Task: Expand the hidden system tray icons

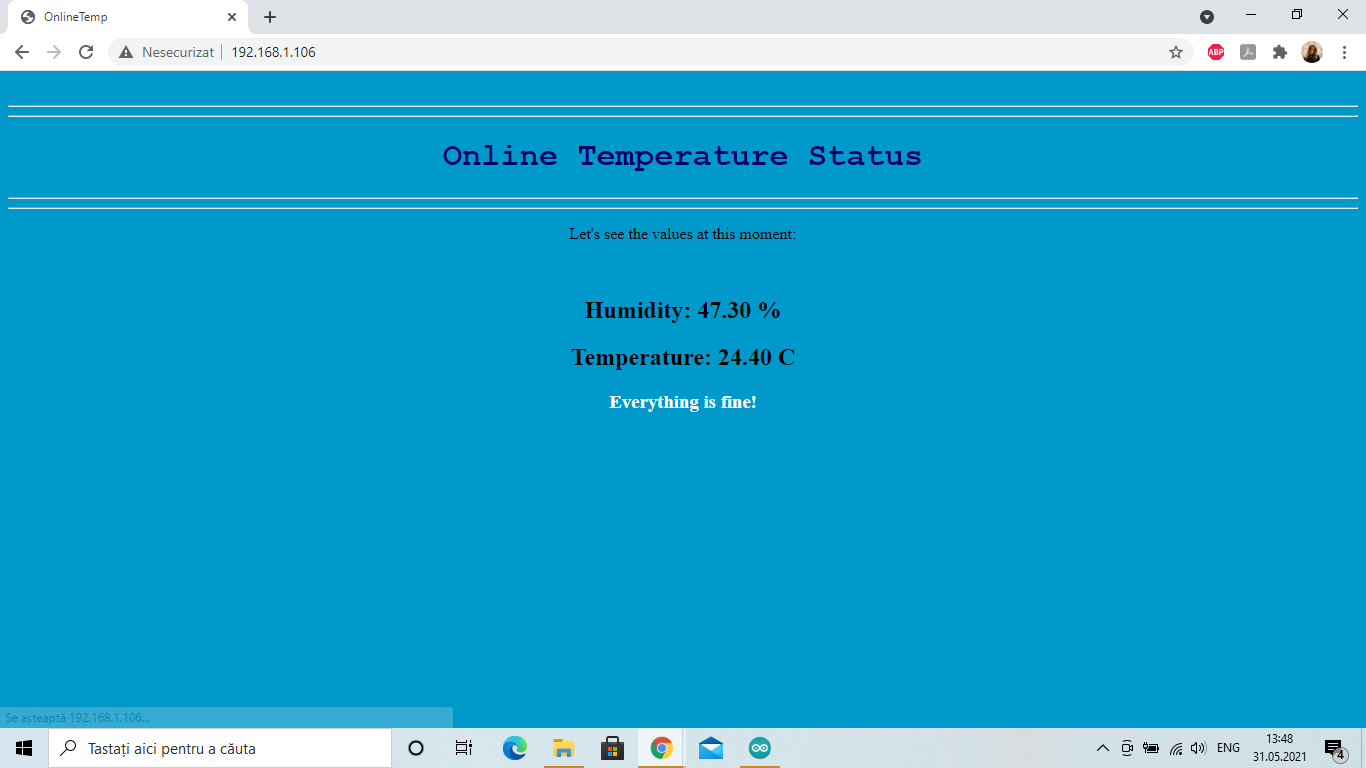Action: tap(1103, 748)
